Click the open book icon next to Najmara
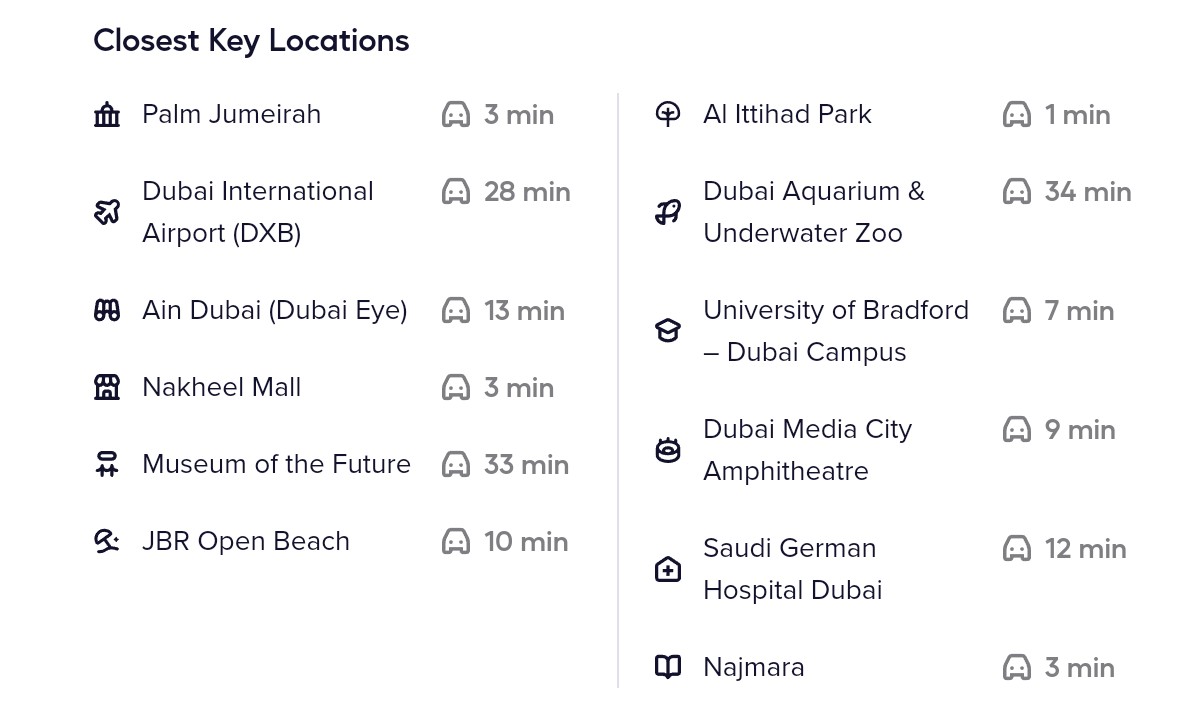 click(x=668, y=668)
